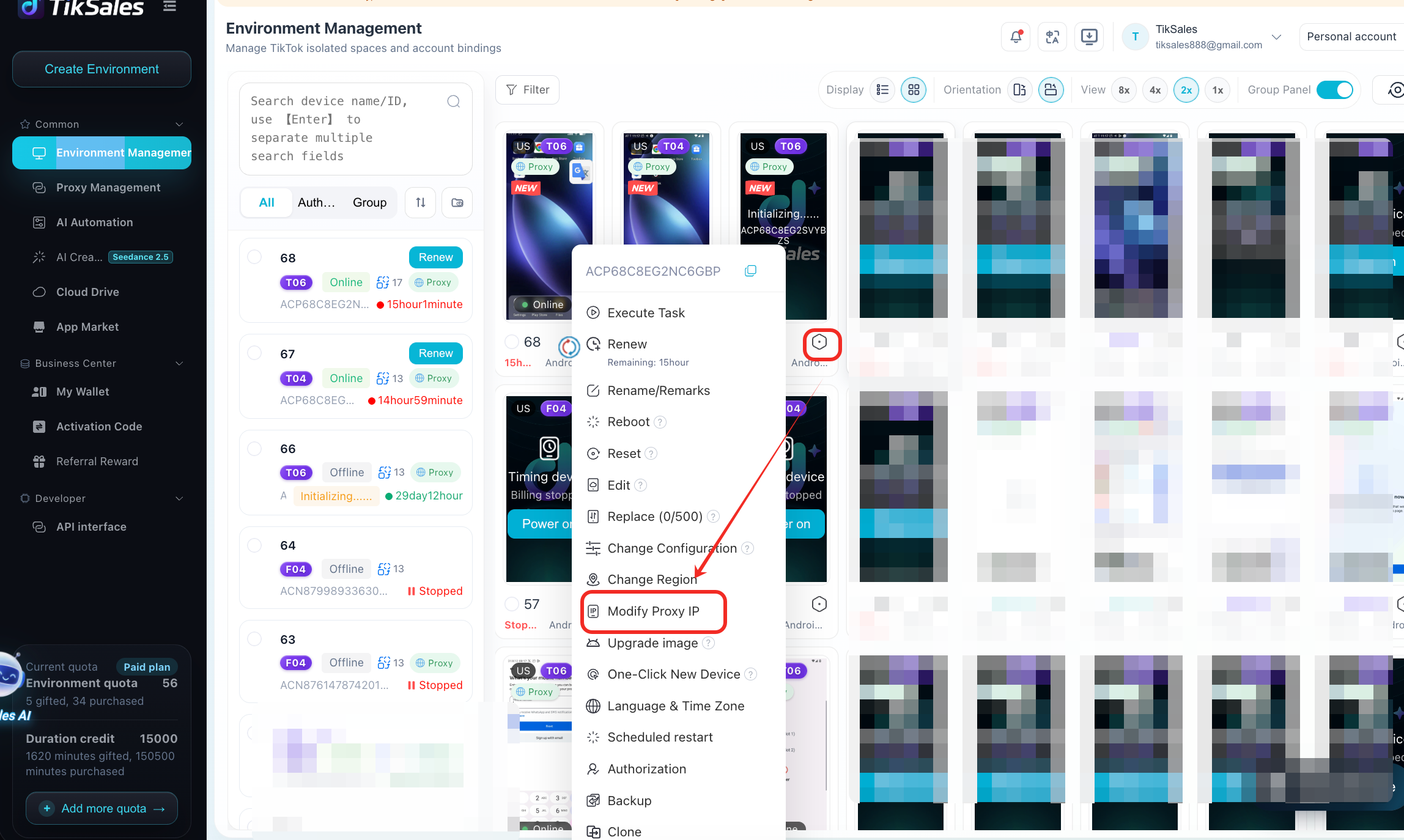Select checkbox for device 63 in list
The width and height of the screenshot is (1404, 840).
254,639
